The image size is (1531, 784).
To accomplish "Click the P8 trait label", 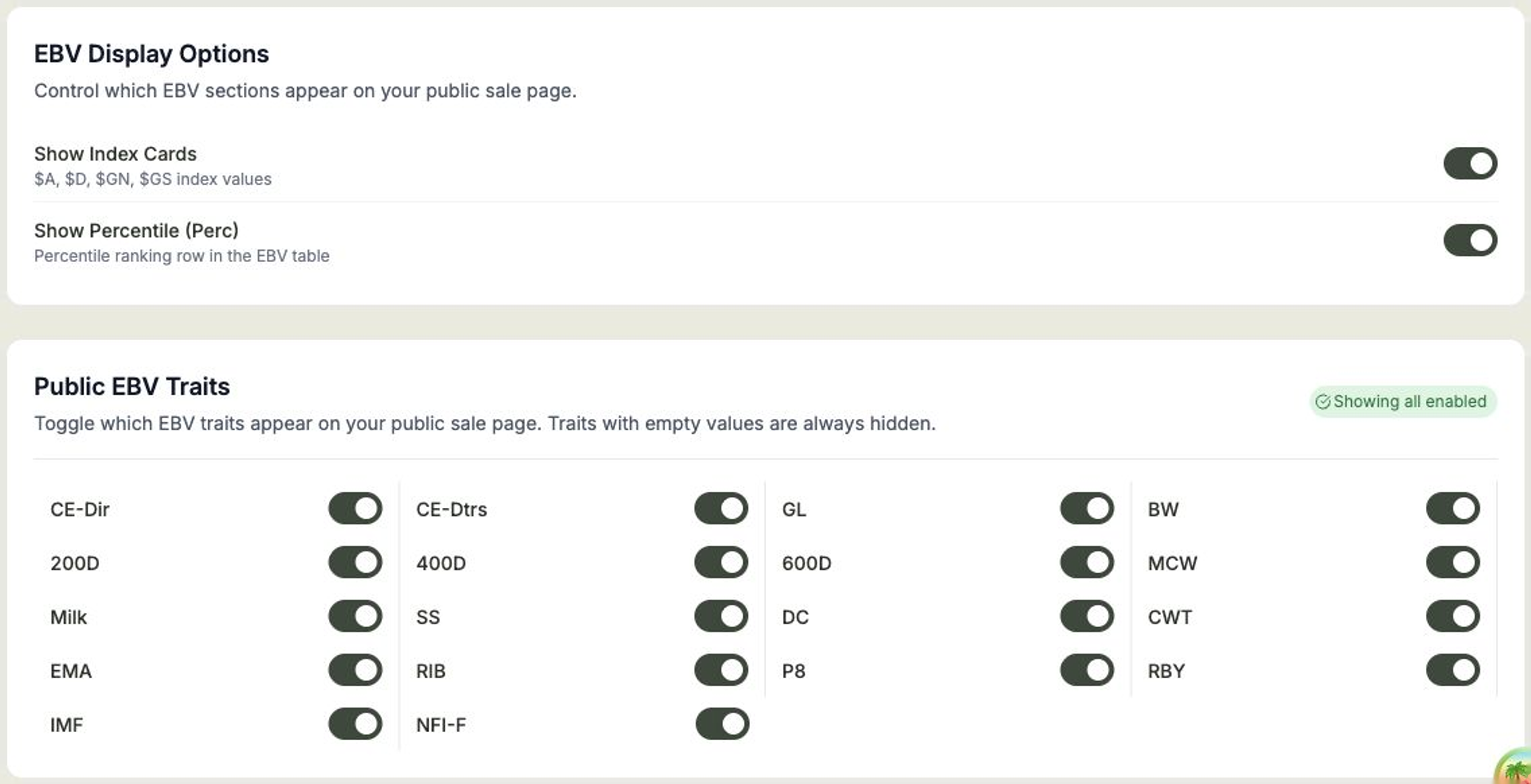I will 794,671.
